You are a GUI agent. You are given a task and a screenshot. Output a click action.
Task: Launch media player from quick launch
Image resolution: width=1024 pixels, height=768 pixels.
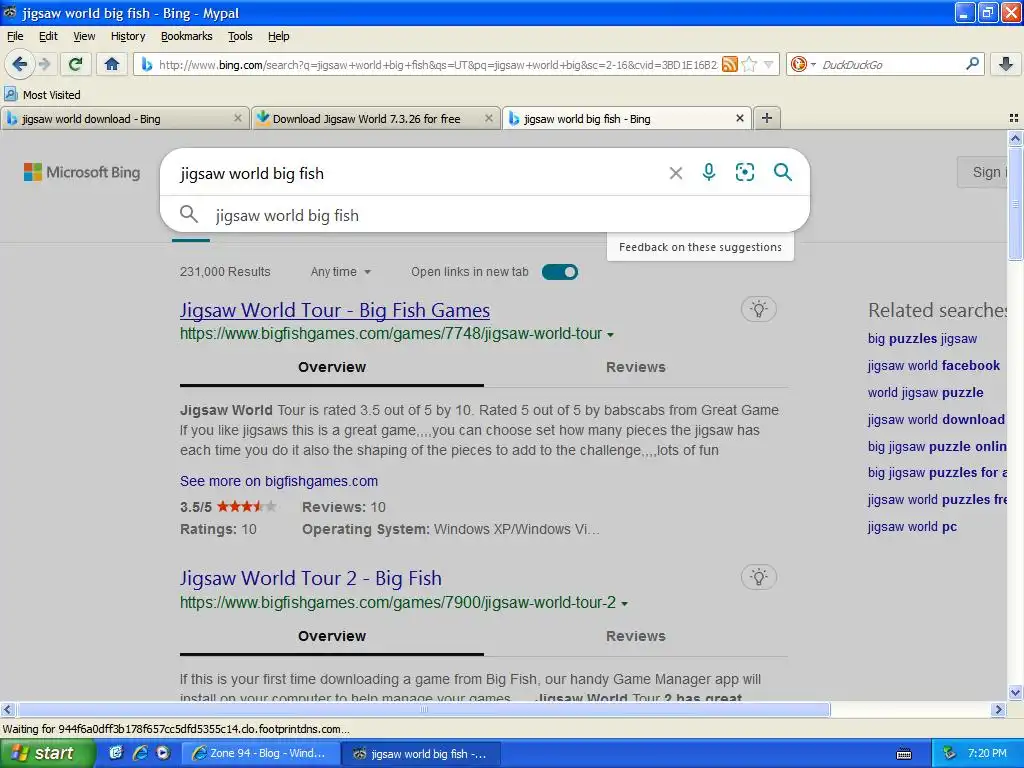(163, 753)
